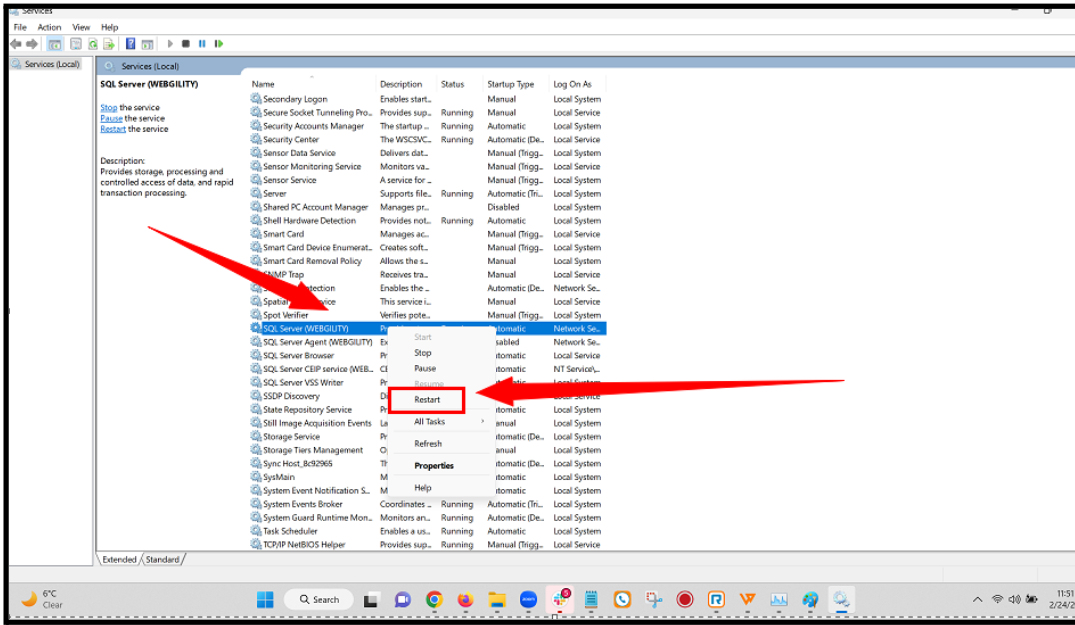The image size is (1075, 625).
Task: Choose Restart in the context menu
Action: (427, 400)
